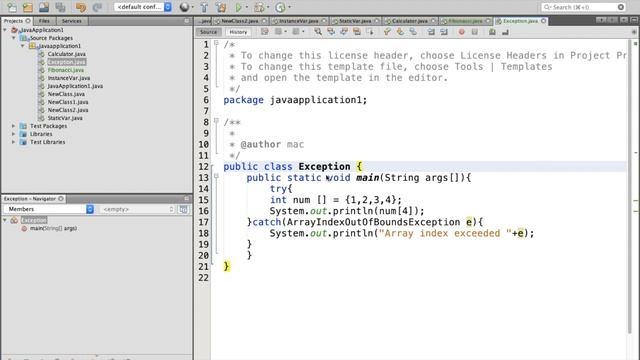Click the Build Project hammer icon
Image resolution: width=640 pixels, height=360 pixels.
coord(204,7)
